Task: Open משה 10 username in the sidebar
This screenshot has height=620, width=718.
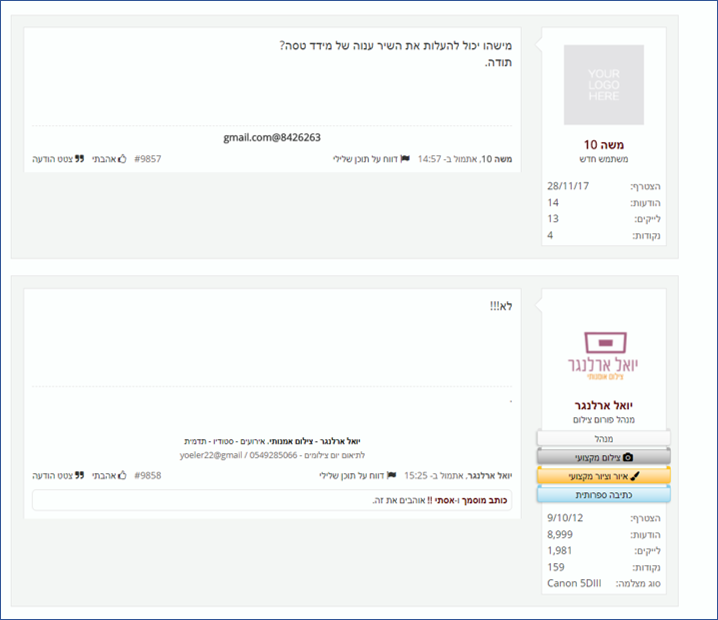Action: click(603, 144)
